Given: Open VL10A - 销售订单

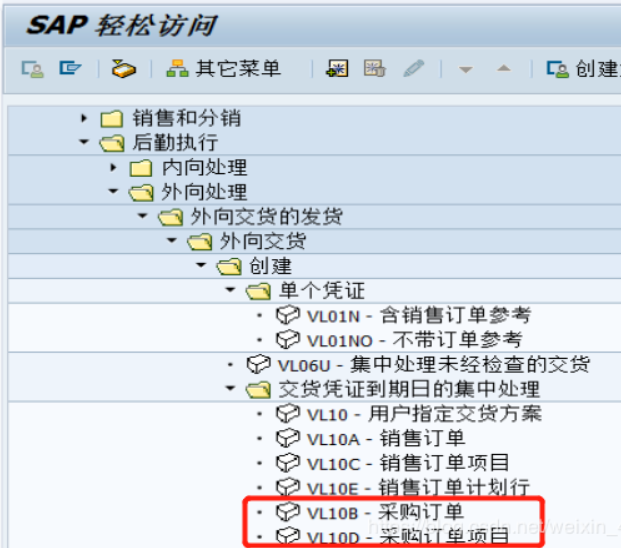Looking at the screenshot, I should tap(386, 439).
